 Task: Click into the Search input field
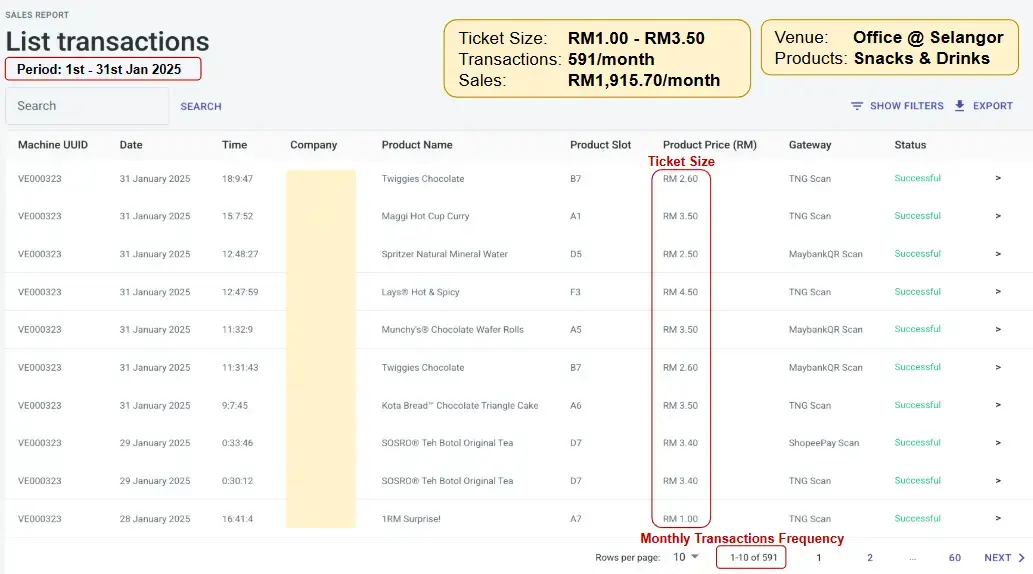pos(87,106)
